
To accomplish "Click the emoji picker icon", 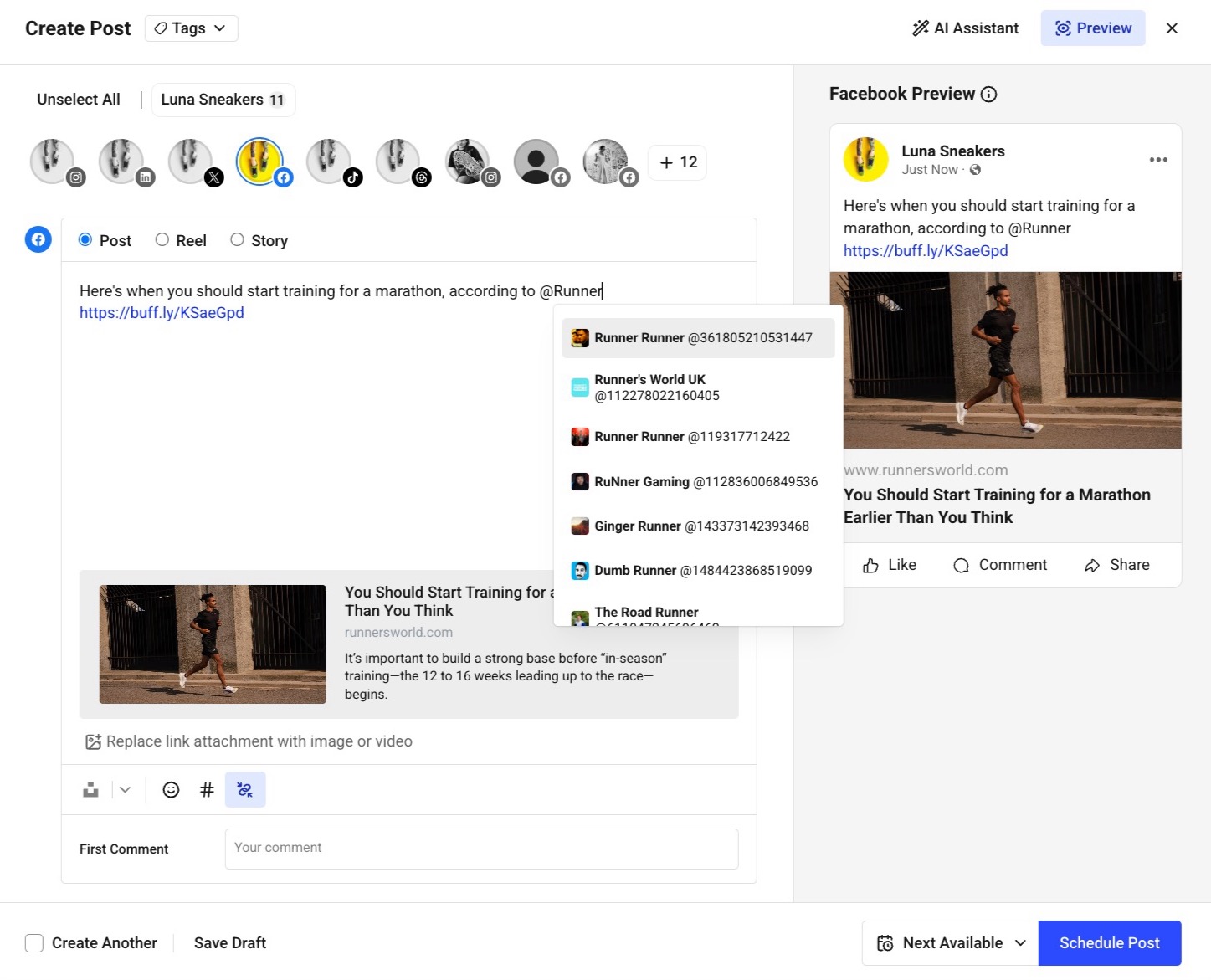I will click(171, 790).
